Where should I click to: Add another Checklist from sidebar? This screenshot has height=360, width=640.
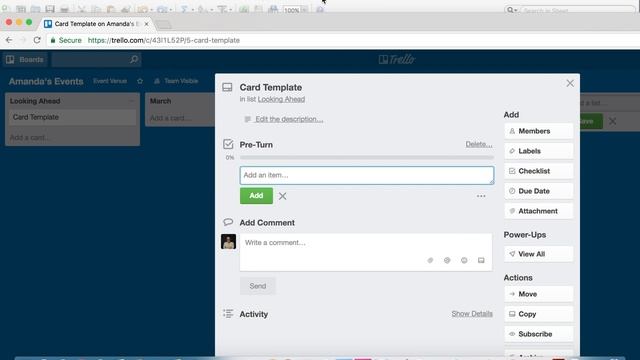click(538, 171)
